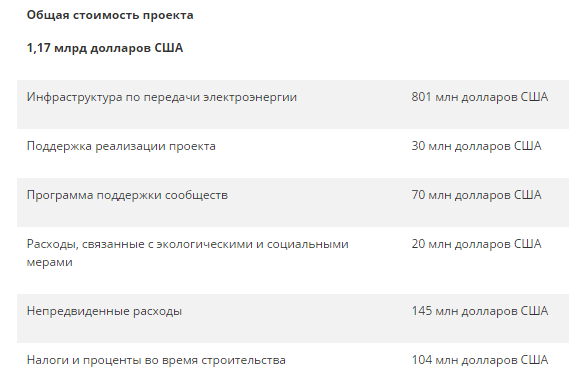Click the word 'социальными' in fourth row
Screen dimensions: 569x383
pos(308,244)
